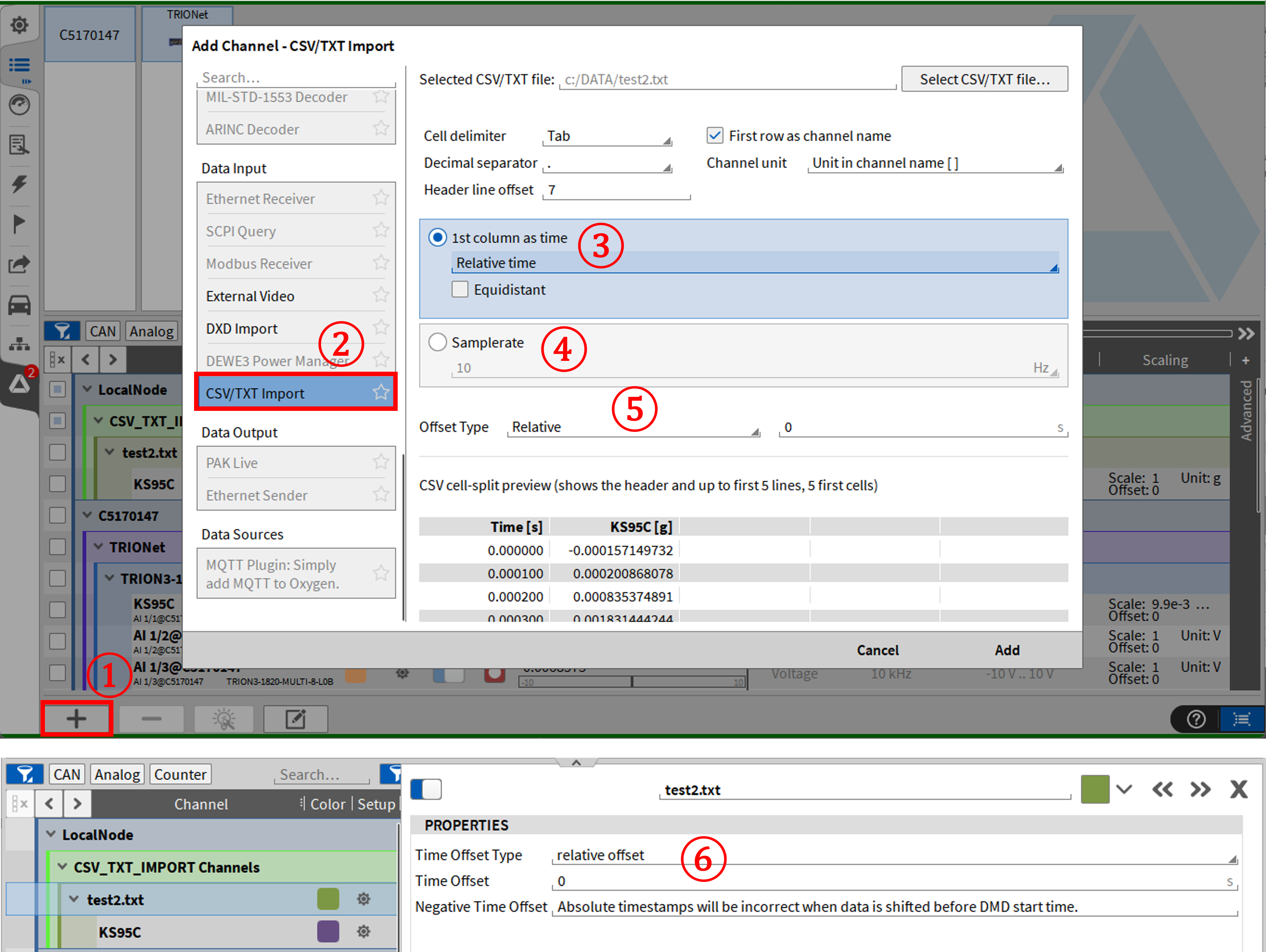Click the Add button in dialog

1007,650
